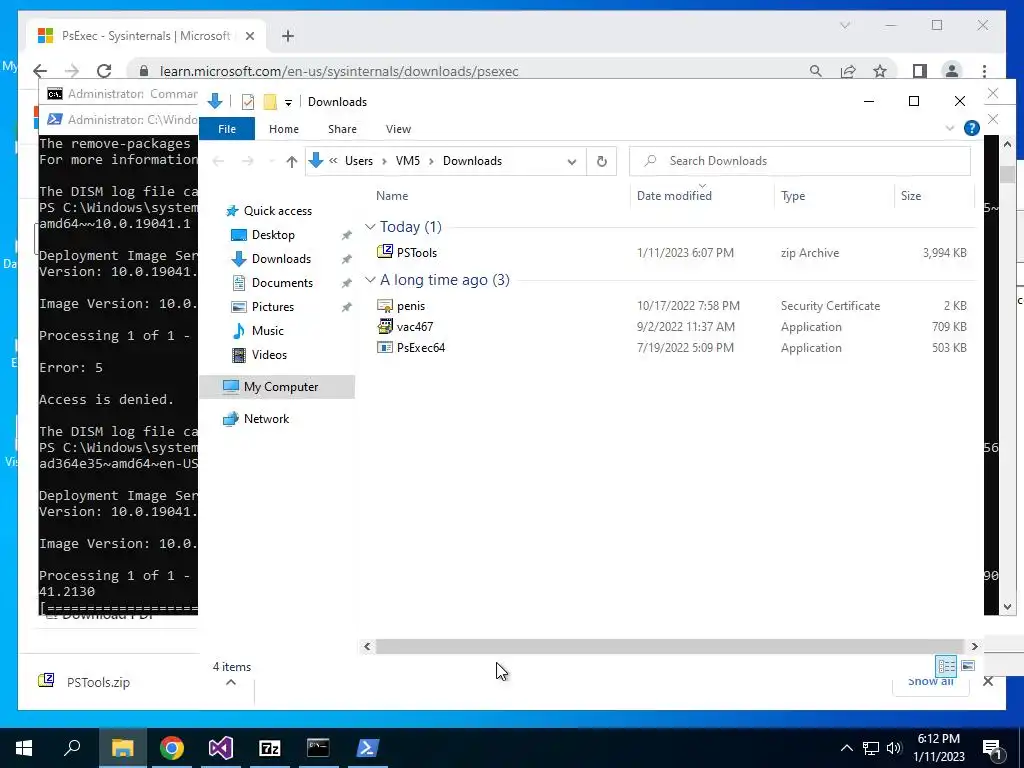Click the Properties quick access toolbar icon
This screenshot has height=768, width=1024.
(248, 102)
